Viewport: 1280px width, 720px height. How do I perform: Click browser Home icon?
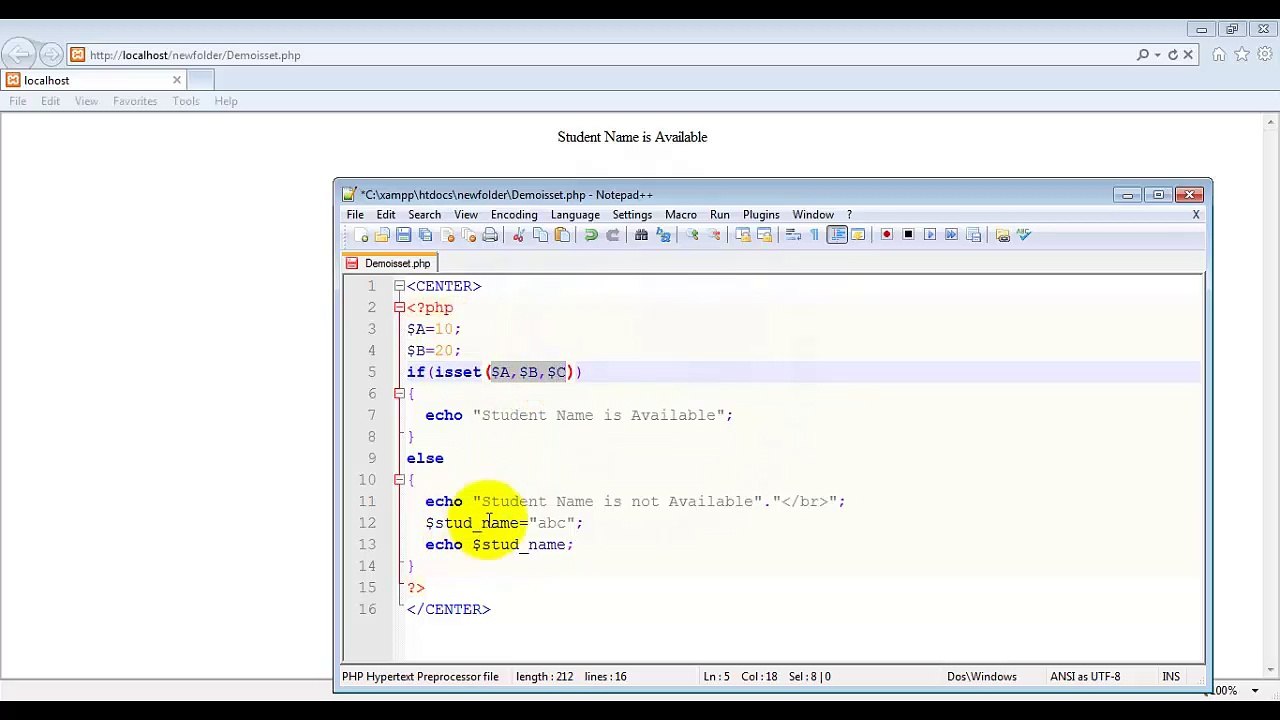coord(1219,55)
